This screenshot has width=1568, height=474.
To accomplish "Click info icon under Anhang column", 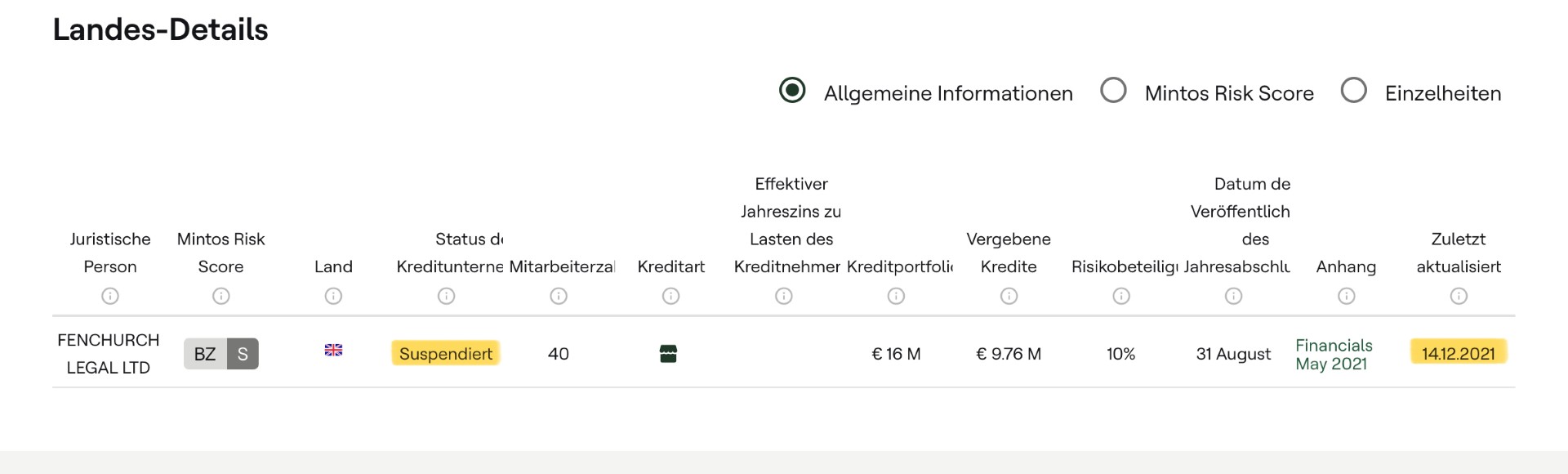I will coord(1347,296).
